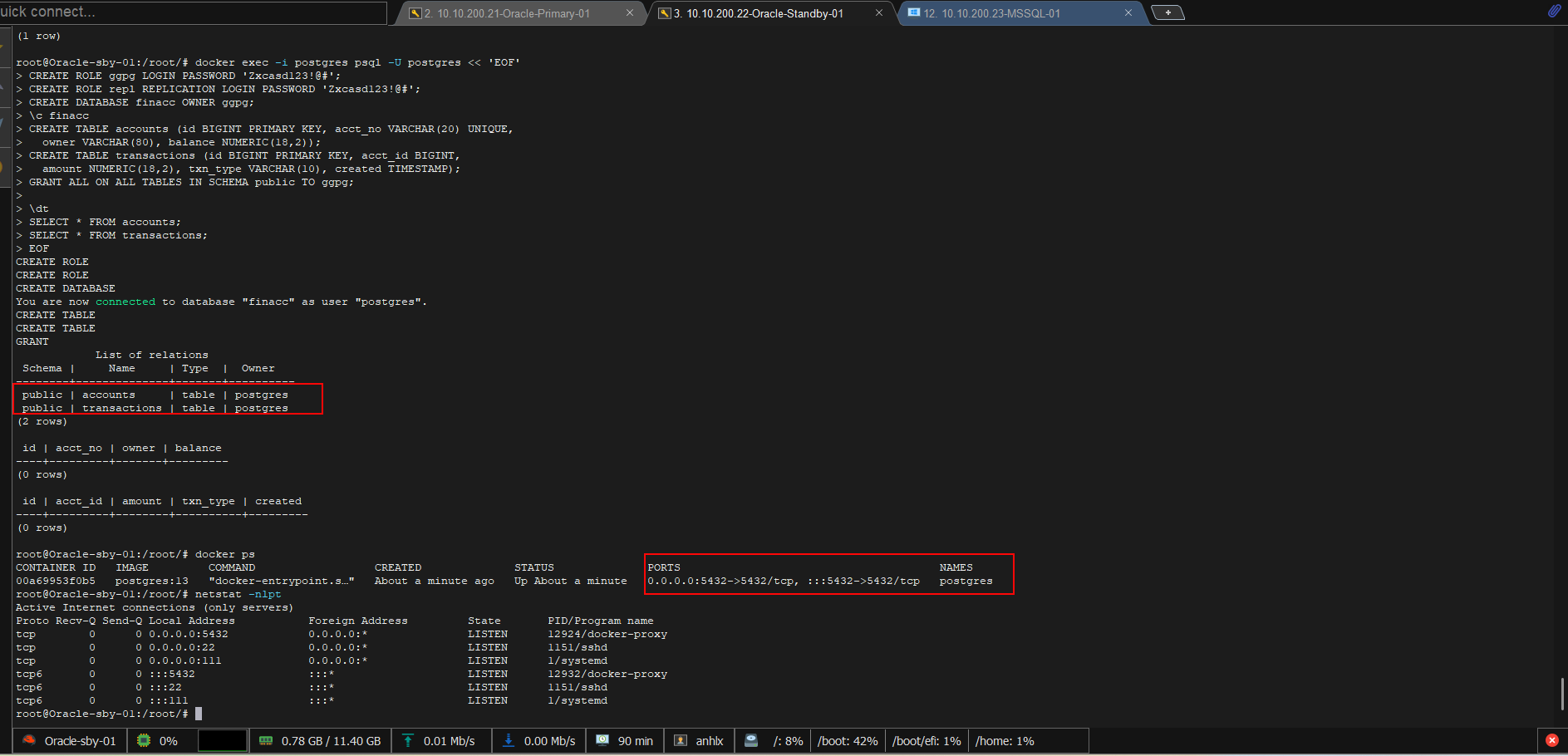Close the Oracle-Primary-01 tab with its X
This screenshot has height=756, width=1568.
(x=629, y=13)
